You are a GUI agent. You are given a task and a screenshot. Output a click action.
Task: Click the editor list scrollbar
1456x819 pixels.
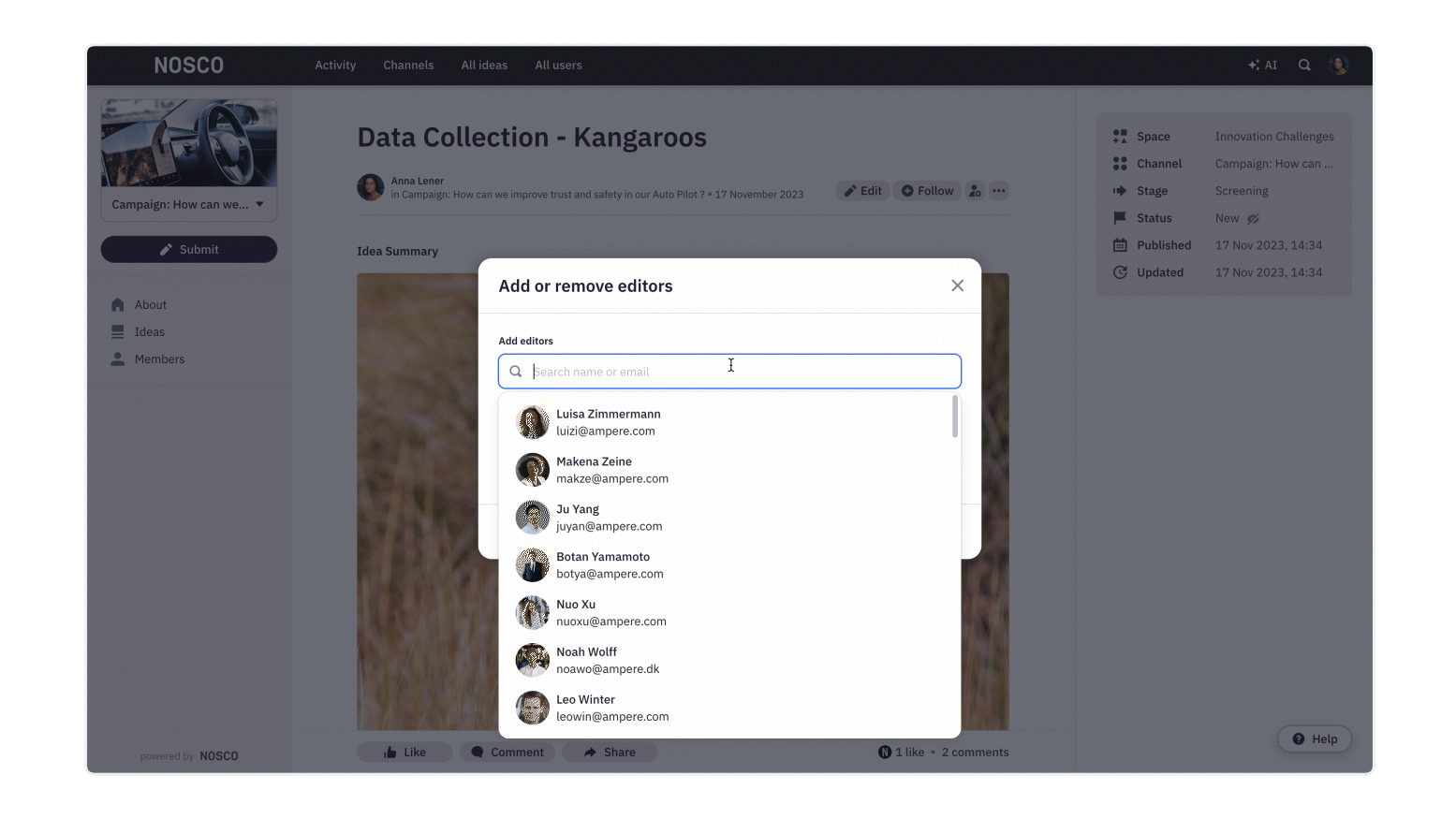click(x=955, y=417)
